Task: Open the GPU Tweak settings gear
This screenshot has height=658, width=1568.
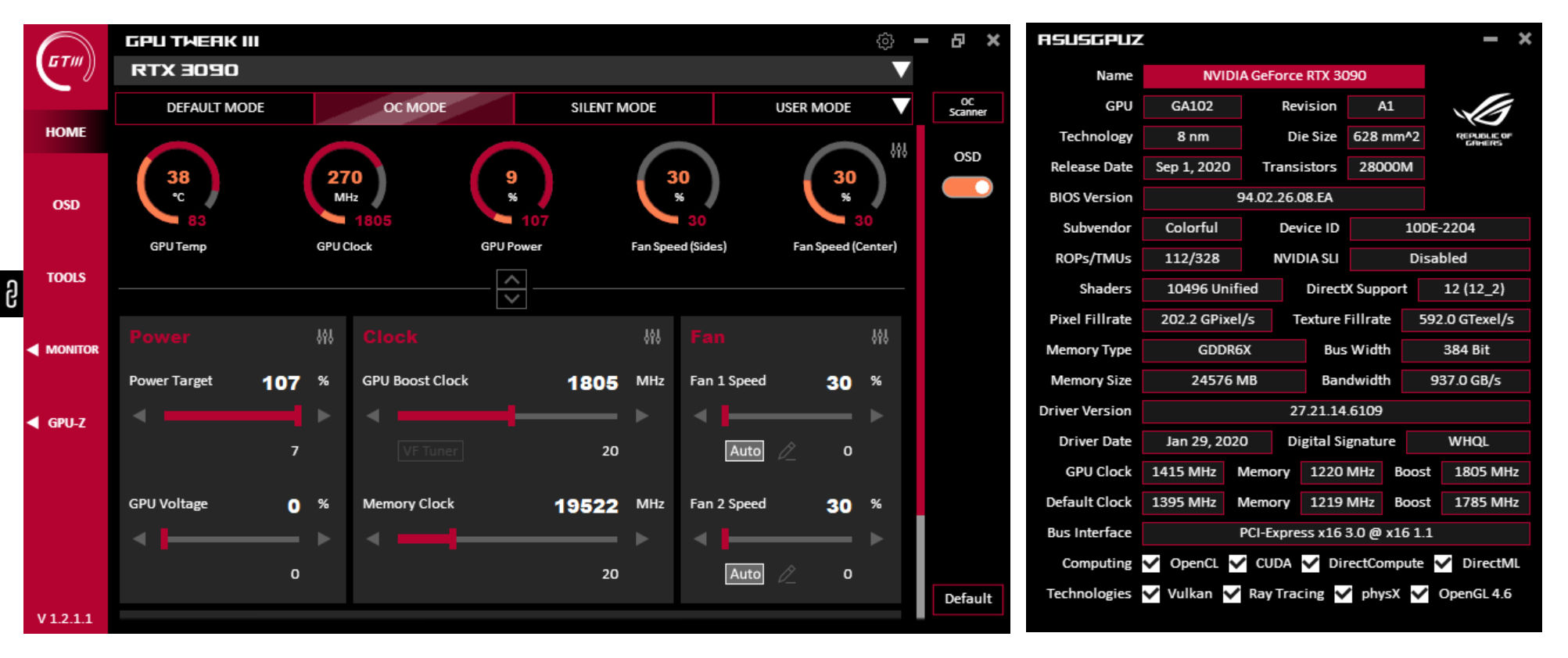Action: click(x=884, y=41)
